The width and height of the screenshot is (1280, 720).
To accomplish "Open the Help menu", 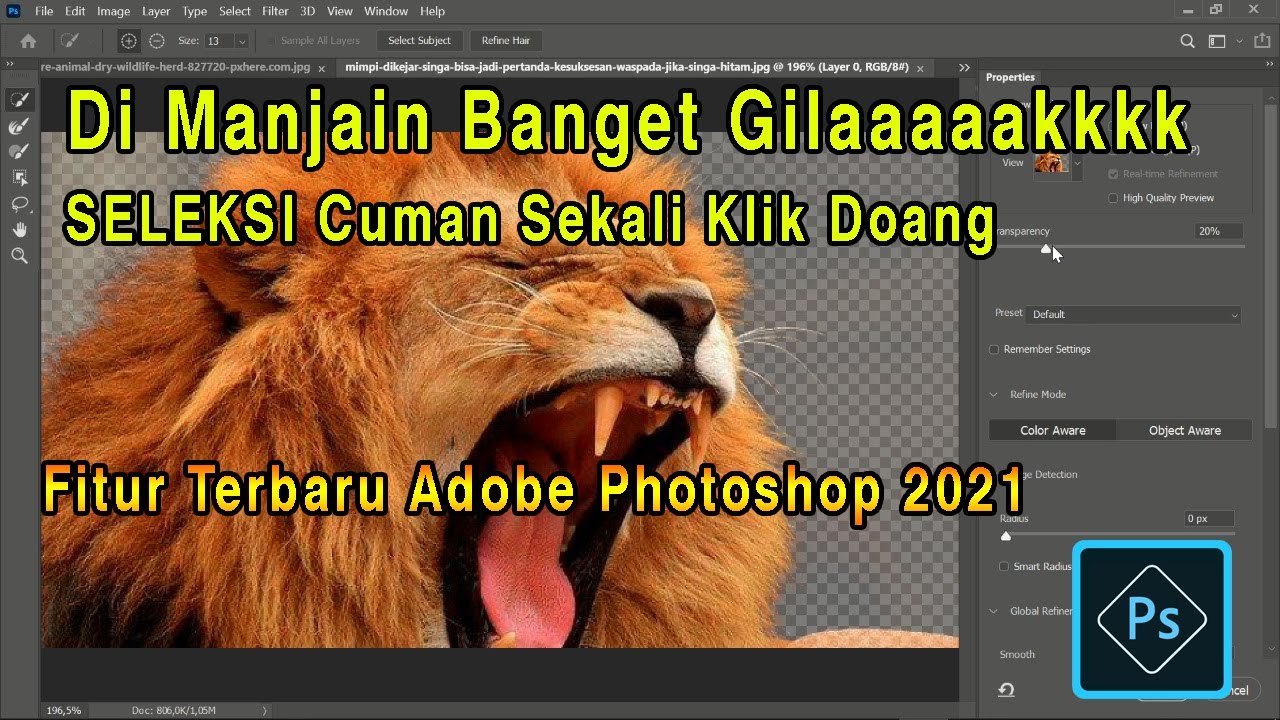I will pyautogui.click(x=432, y=11).
